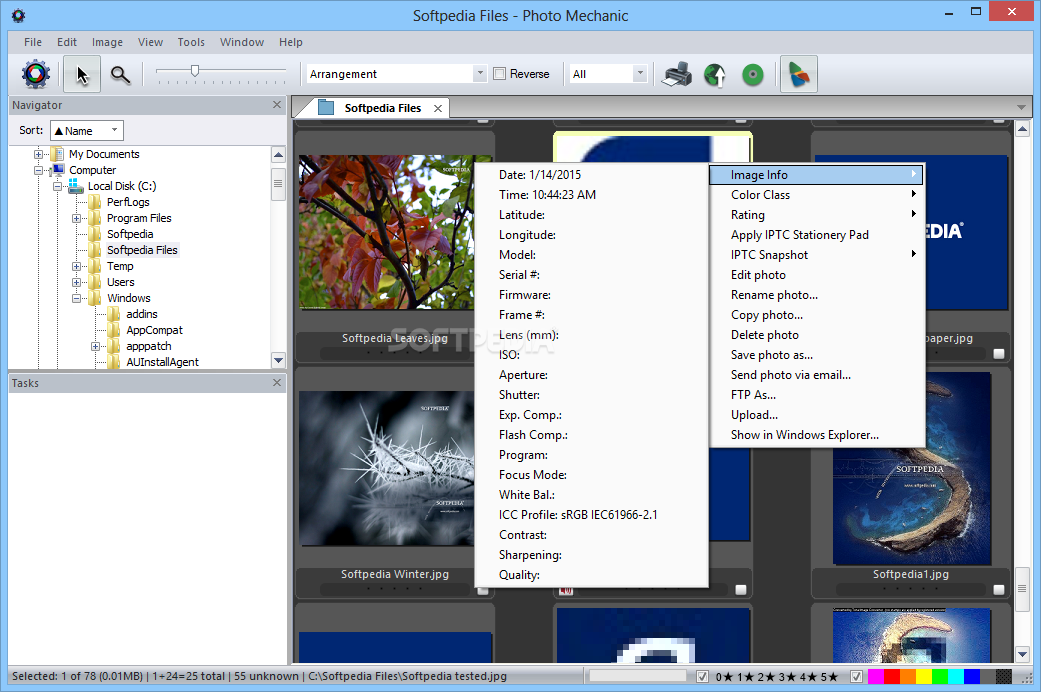Image resolution: width=1041 pixels, height=692 pixels.
Task: Open the preferences gear icon in toolbar
Action: coord(36,74)
